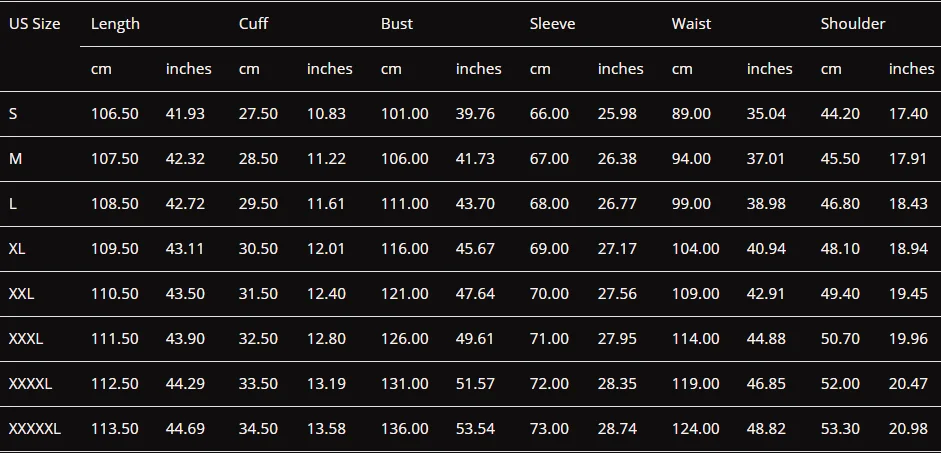The height and width of the screenshot is (453, 941).
Task: Select the XXXL size row label
Action: (26, 338)
